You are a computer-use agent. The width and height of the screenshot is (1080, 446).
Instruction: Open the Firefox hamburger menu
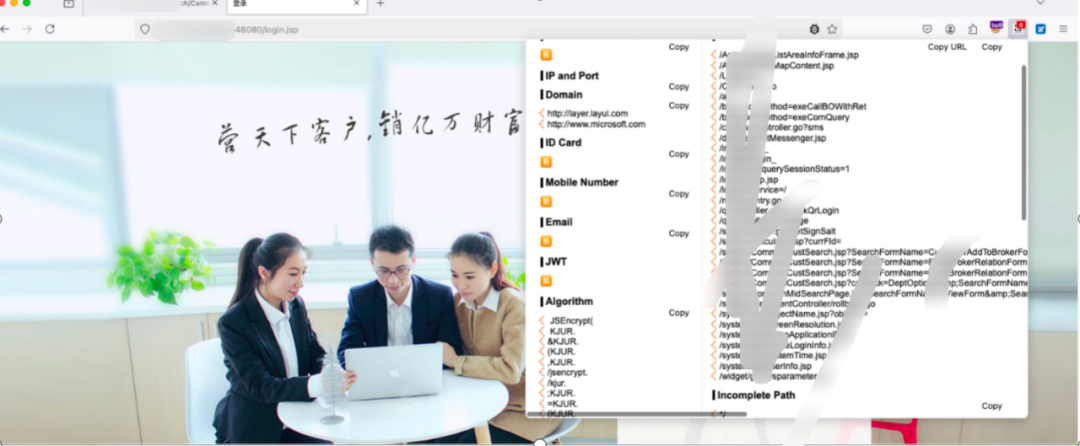(x=1063, y=29)
